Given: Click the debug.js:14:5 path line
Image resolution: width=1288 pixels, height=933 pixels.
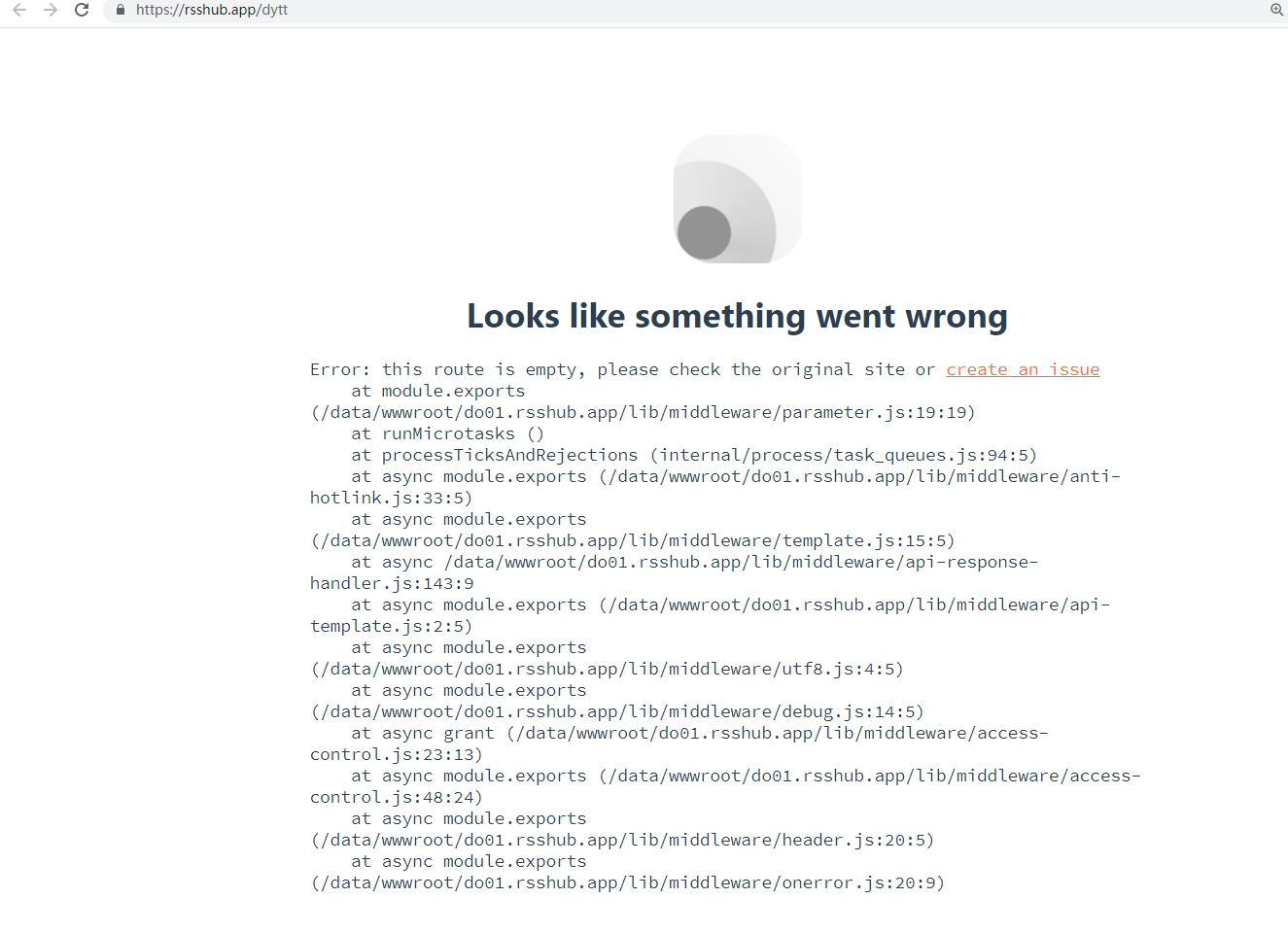Looking at the screenshot, I should point(617,711).
